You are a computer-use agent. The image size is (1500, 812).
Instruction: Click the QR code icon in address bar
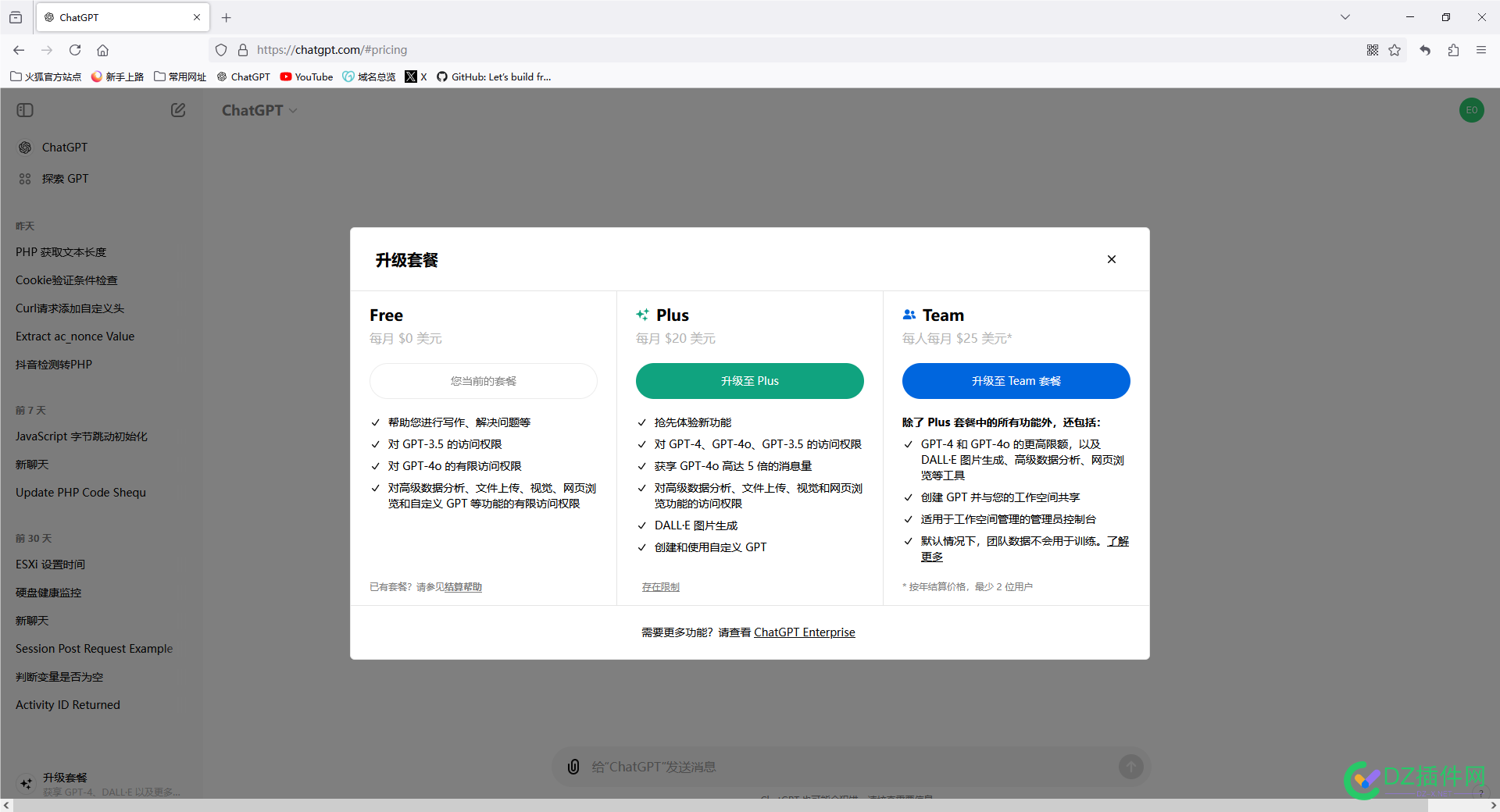click(1373, 50)
